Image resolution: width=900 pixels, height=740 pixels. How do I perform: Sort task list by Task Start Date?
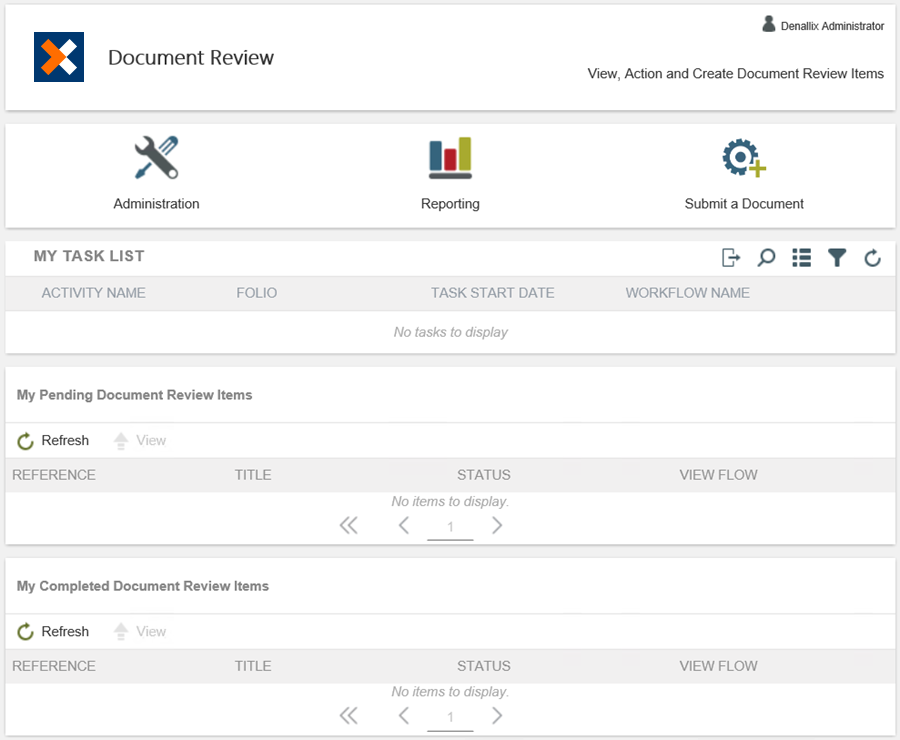click(x=492, y=293)
